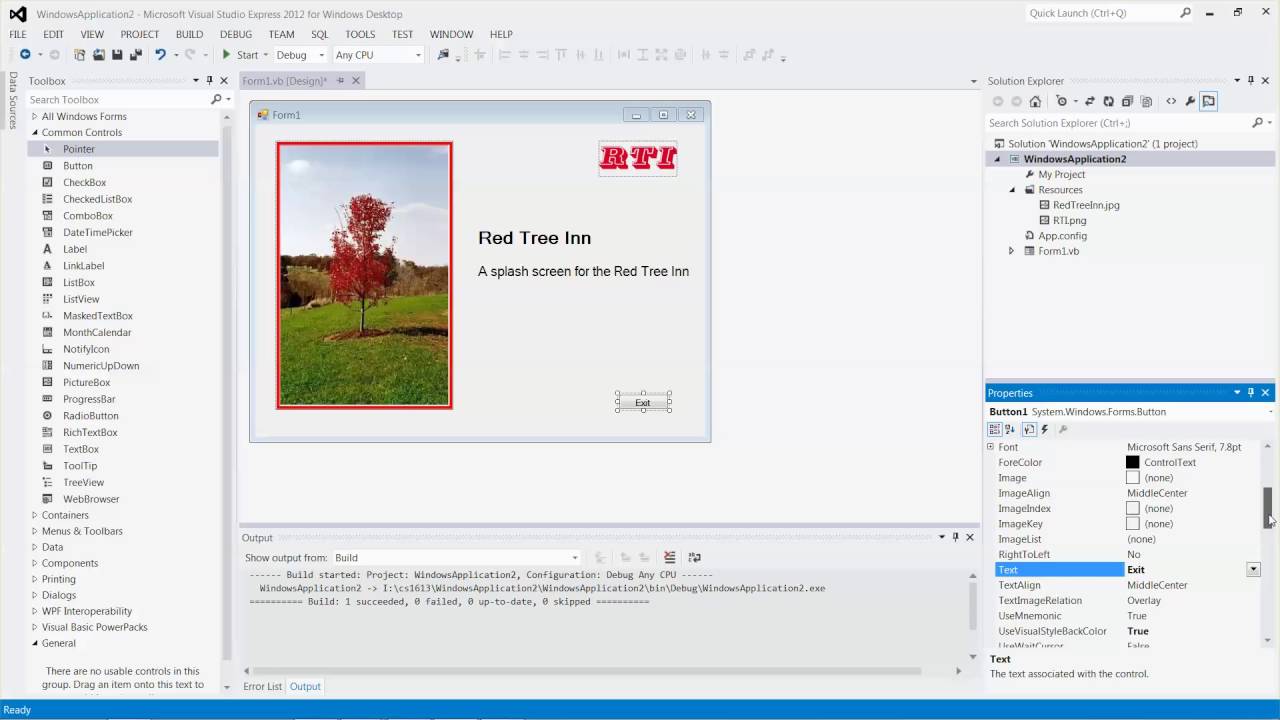The height and width of the screenshot is (720, 1280).
Task: Click the Save toolbar icon
Action: [117, 55]
